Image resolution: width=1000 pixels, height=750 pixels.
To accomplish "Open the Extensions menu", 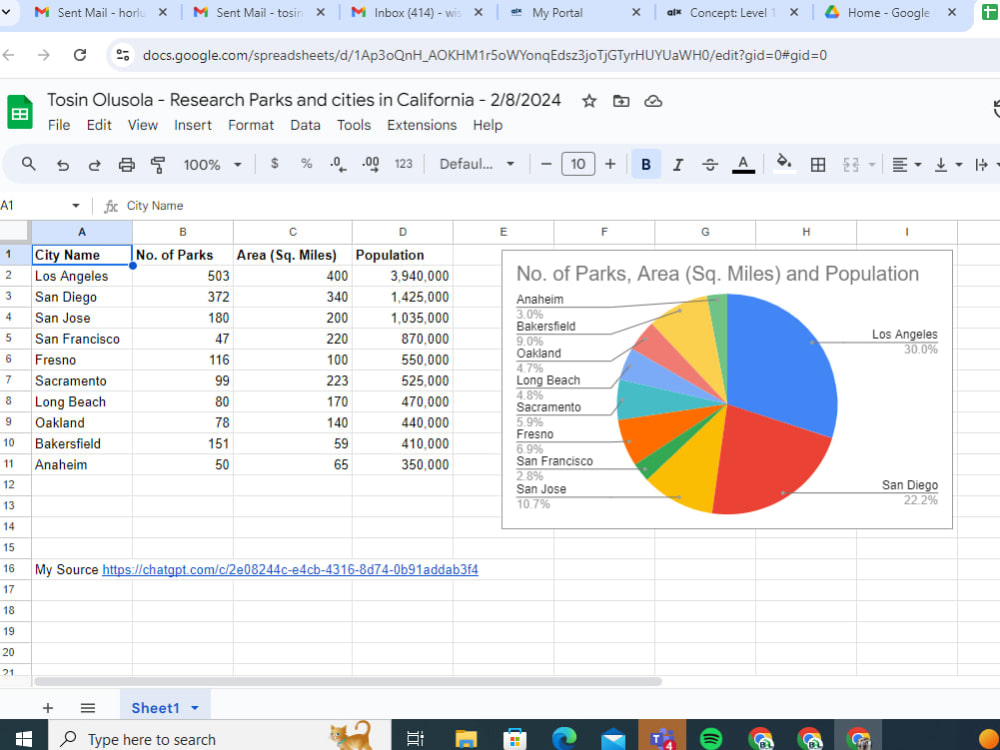I will coord(422,125).
